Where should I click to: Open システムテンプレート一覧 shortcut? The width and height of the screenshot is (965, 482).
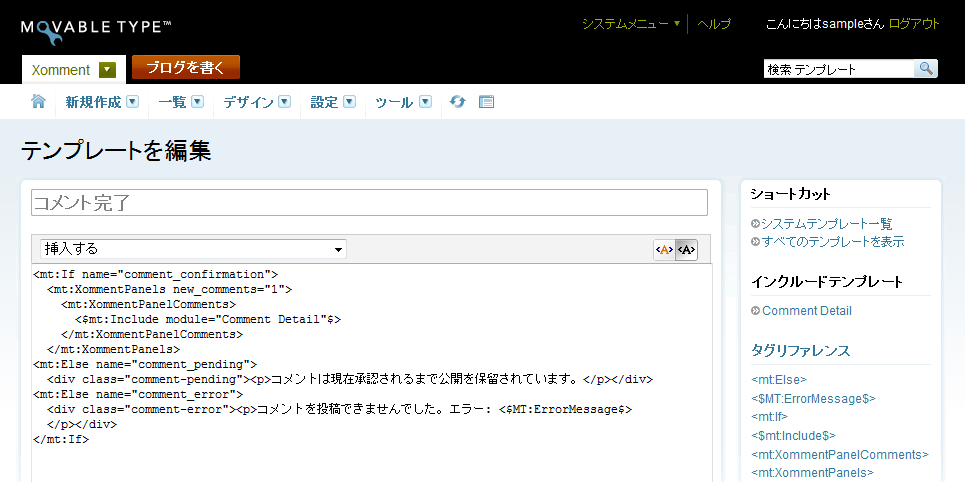[x=826, y=224]
